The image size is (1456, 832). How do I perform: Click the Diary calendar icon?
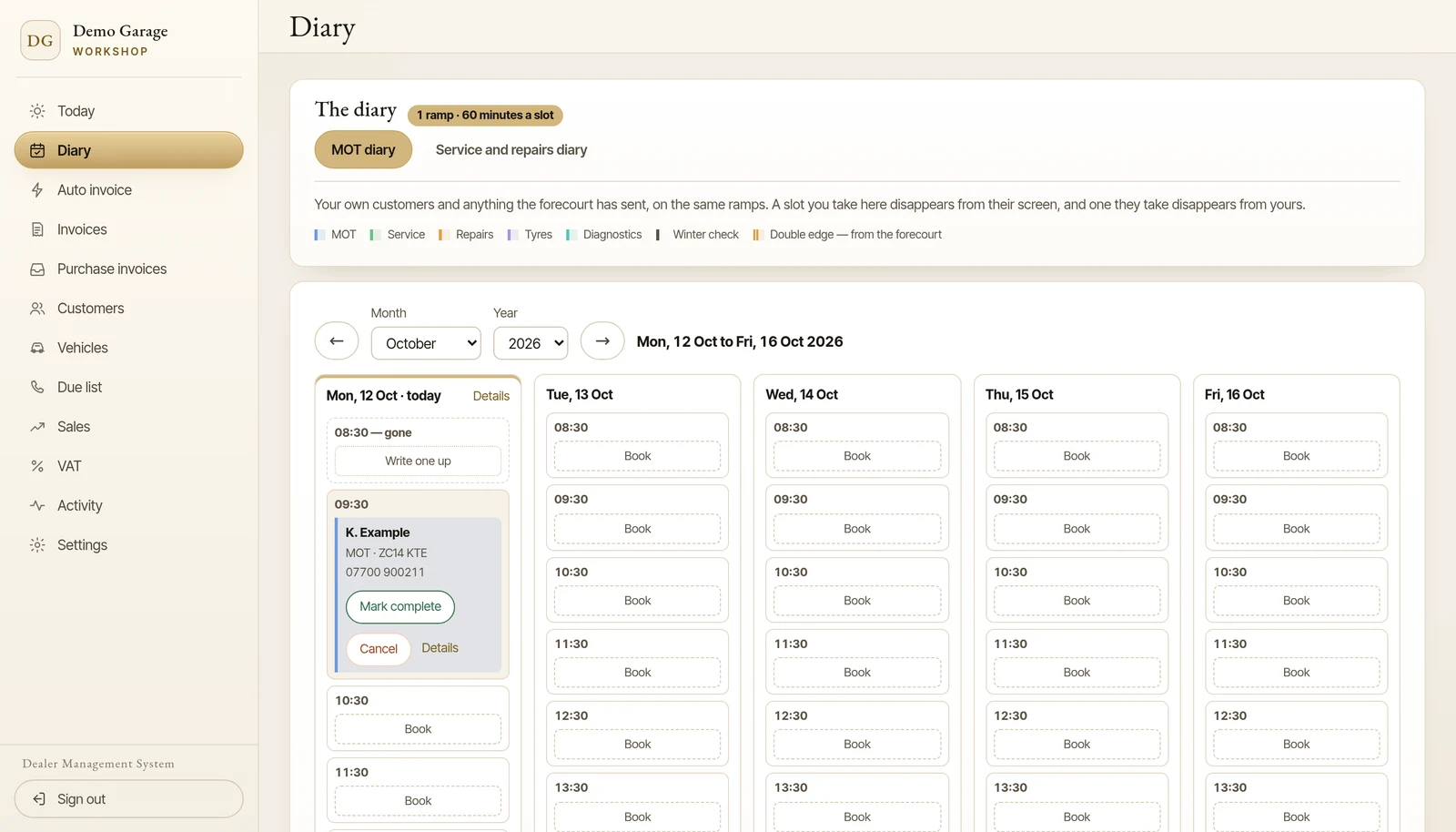point(37,150)
